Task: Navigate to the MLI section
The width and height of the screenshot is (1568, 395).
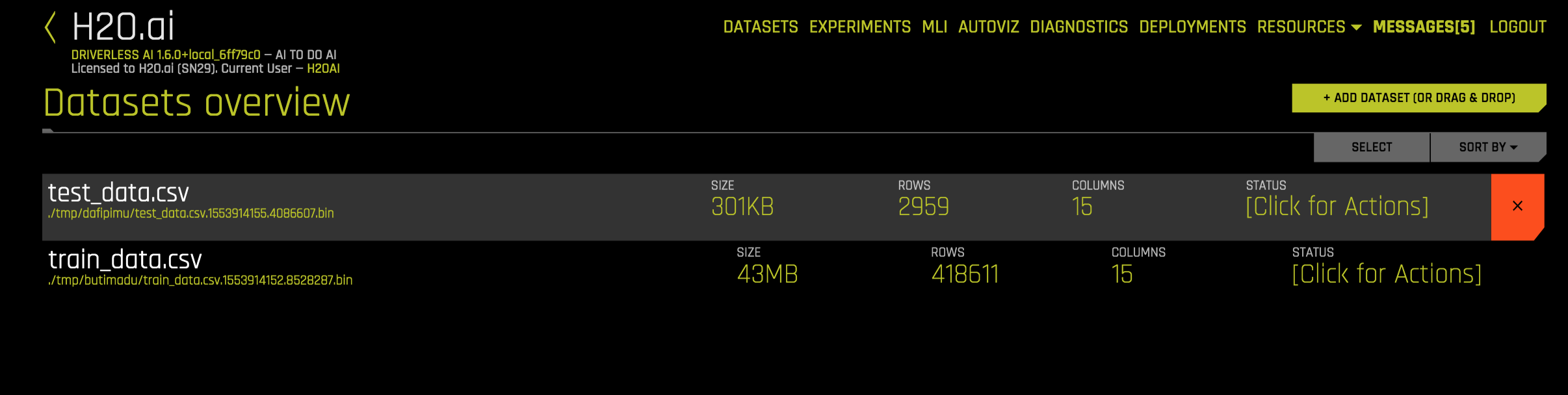Action: tap(935, 27)
